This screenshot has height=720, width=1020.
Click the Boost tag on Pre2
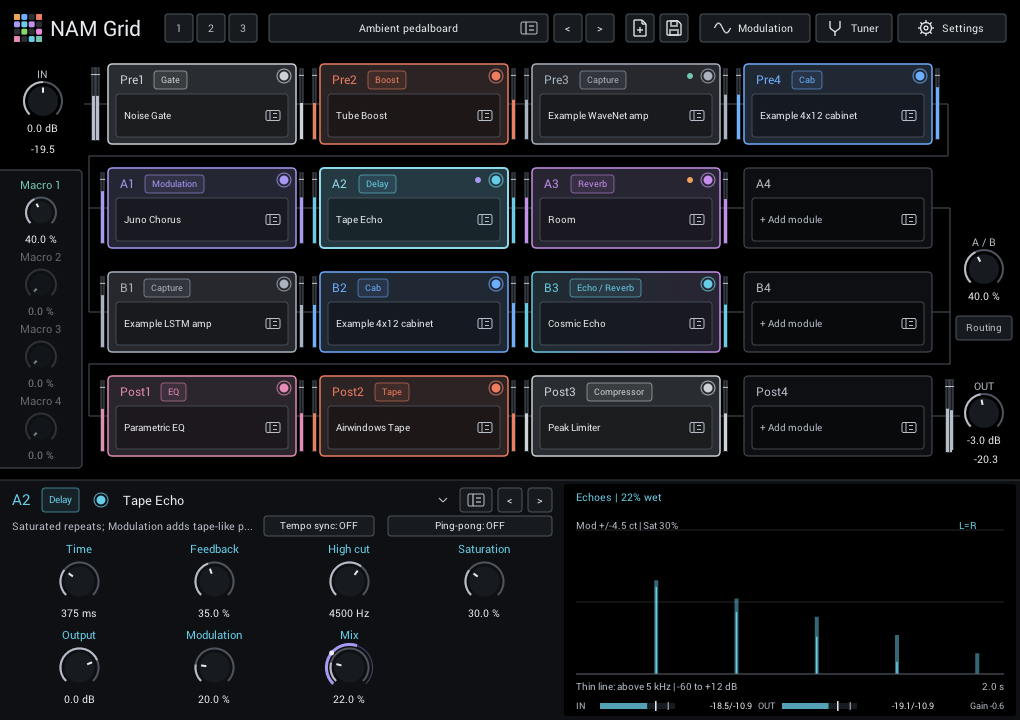387,80
